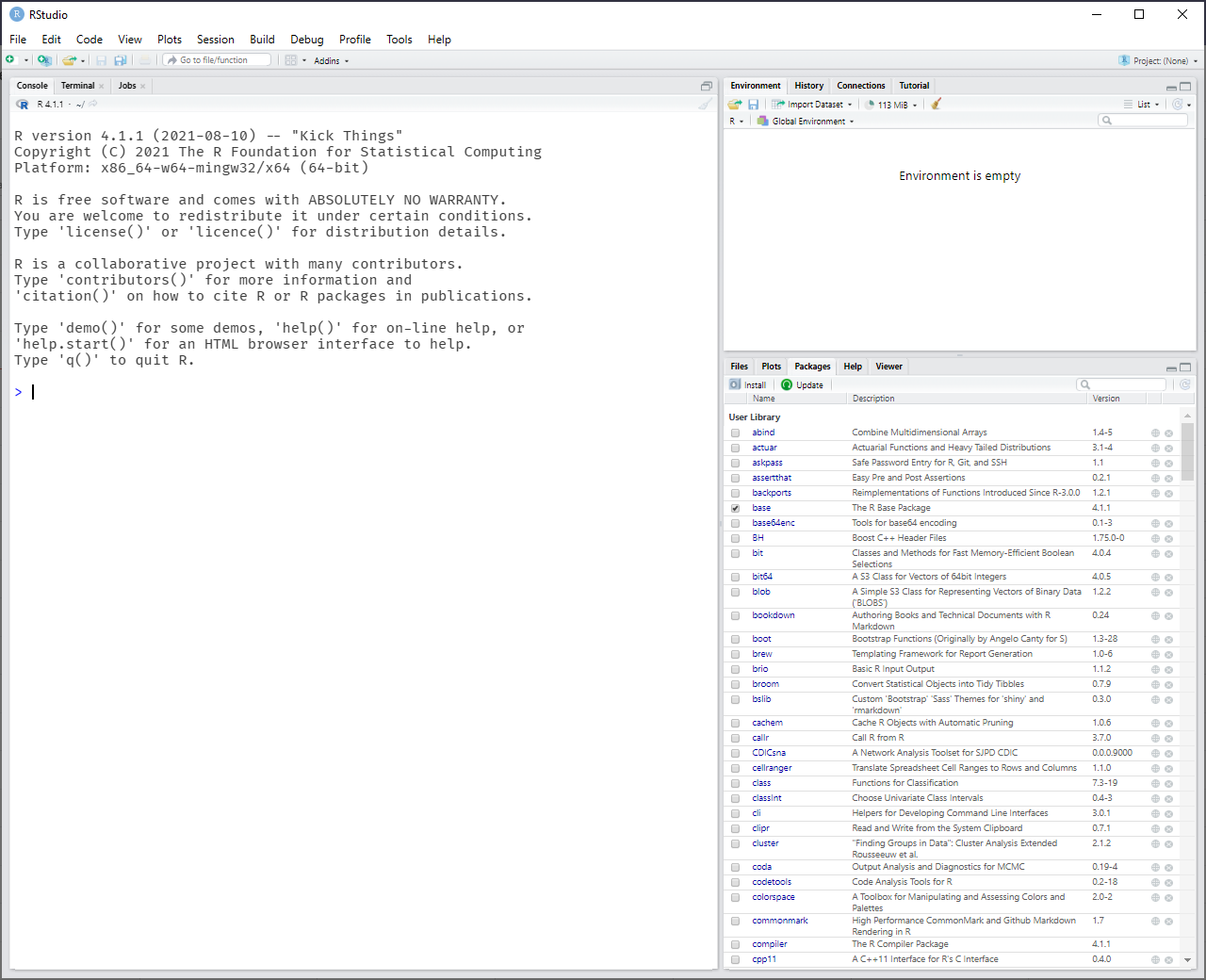Switch to the History tab
The image size is (1206, 980).
pos(808,86)
